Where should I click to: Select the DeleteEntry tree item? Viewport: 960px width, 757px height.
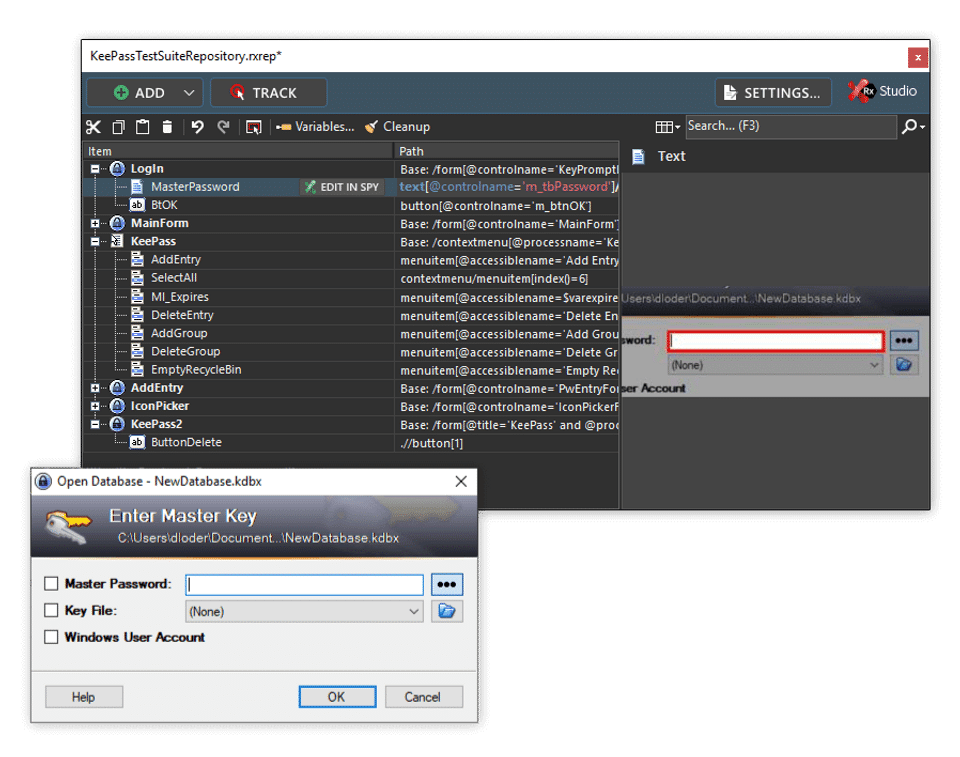coord(182,315)
